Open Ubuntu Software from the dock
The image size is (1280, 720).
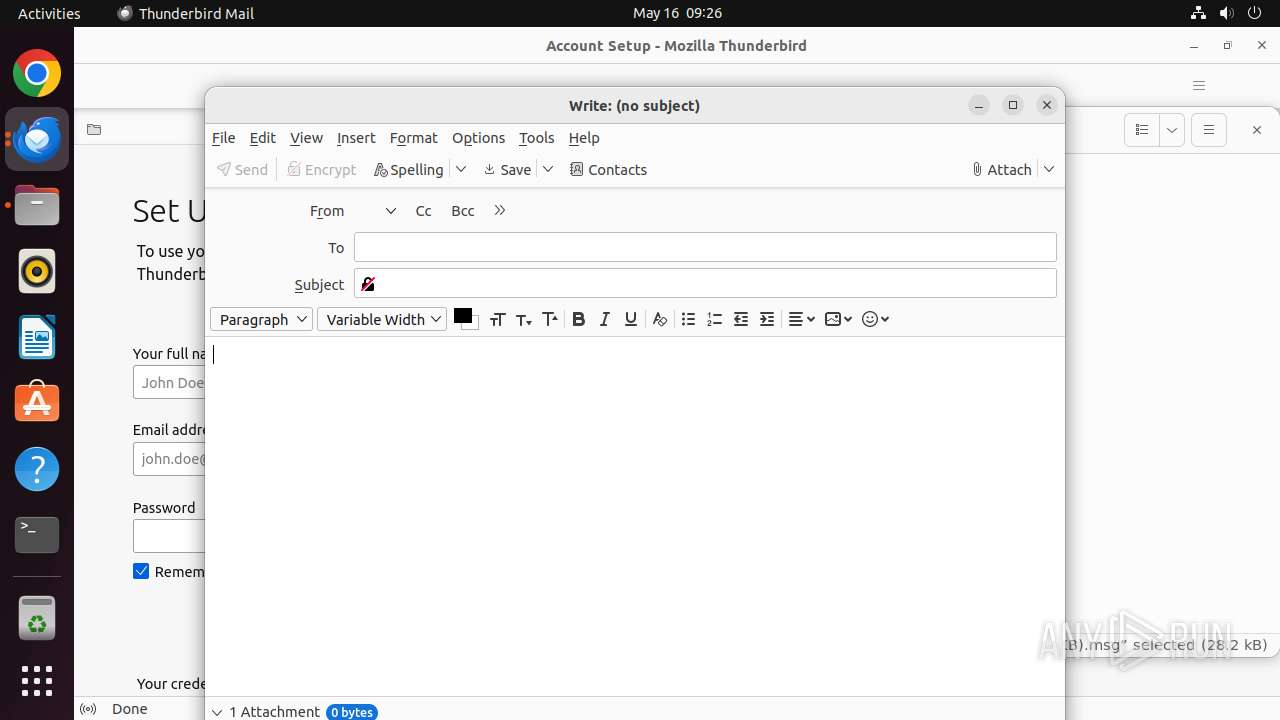37,403
